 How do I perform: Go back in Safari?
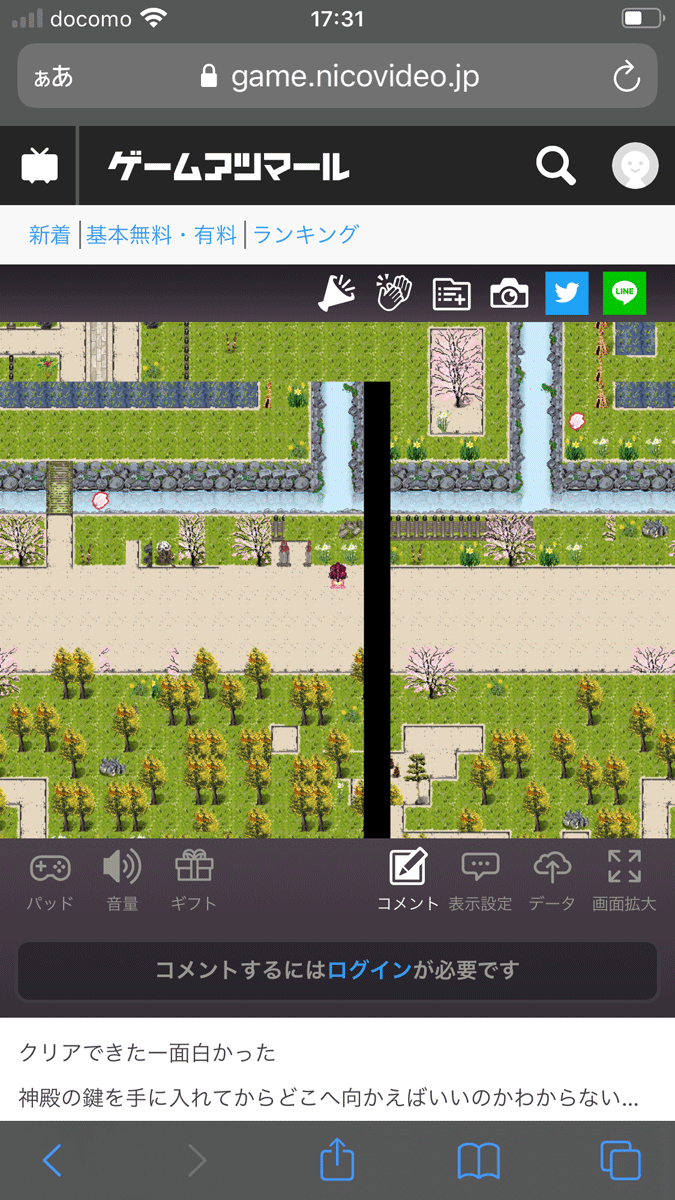click(x=52, y=1161)
